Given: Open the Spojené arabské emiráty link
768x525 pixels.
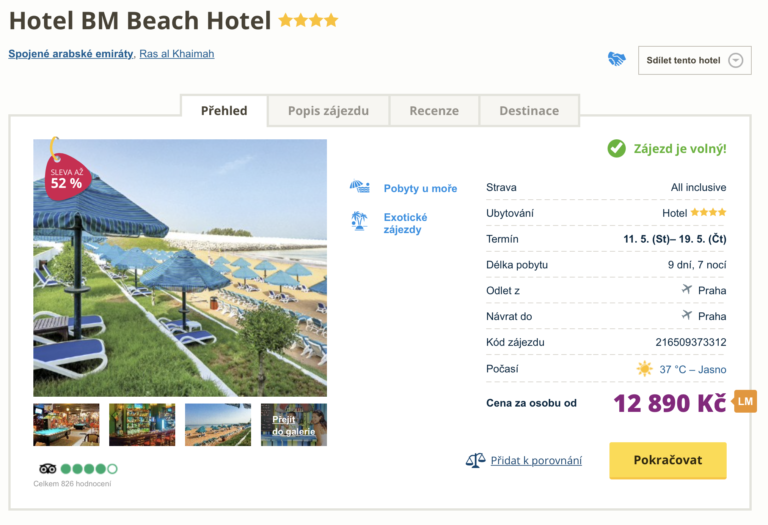Looking at the screenshot, I should click(71, 54).
